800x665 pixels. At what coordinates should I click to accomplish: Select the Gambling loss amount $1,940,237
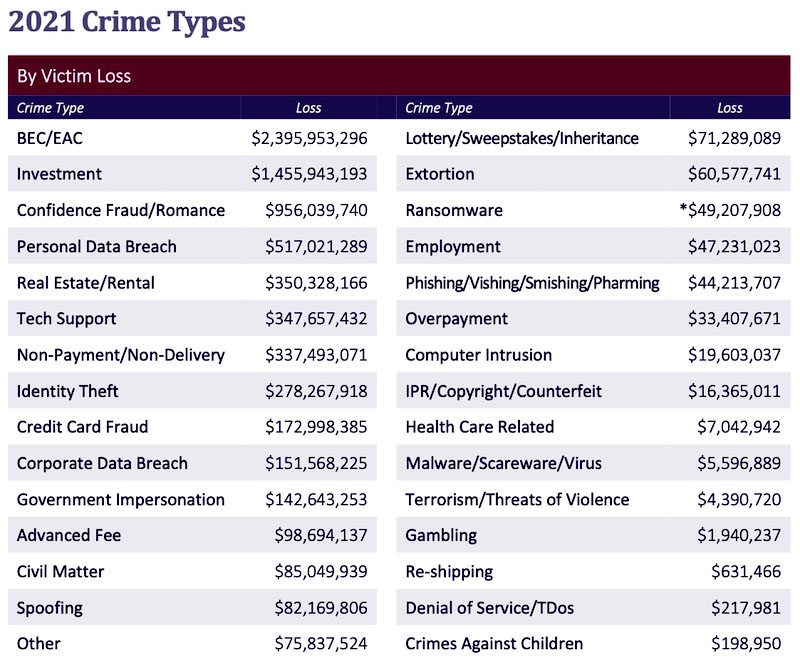click(x=739, y=535)
